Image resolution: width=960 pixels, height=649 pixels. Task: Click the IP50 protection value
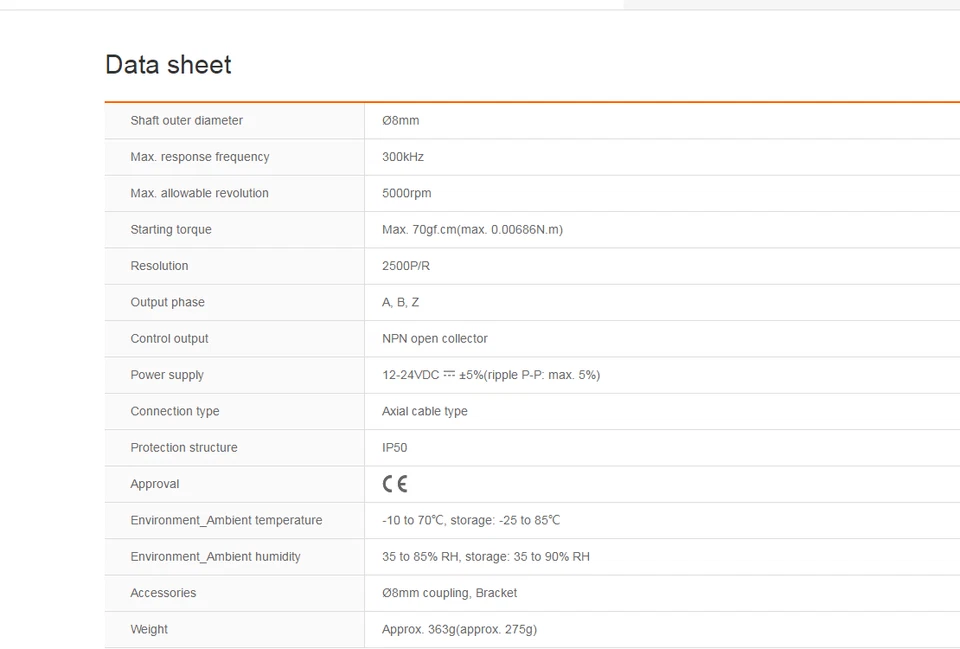394,448
